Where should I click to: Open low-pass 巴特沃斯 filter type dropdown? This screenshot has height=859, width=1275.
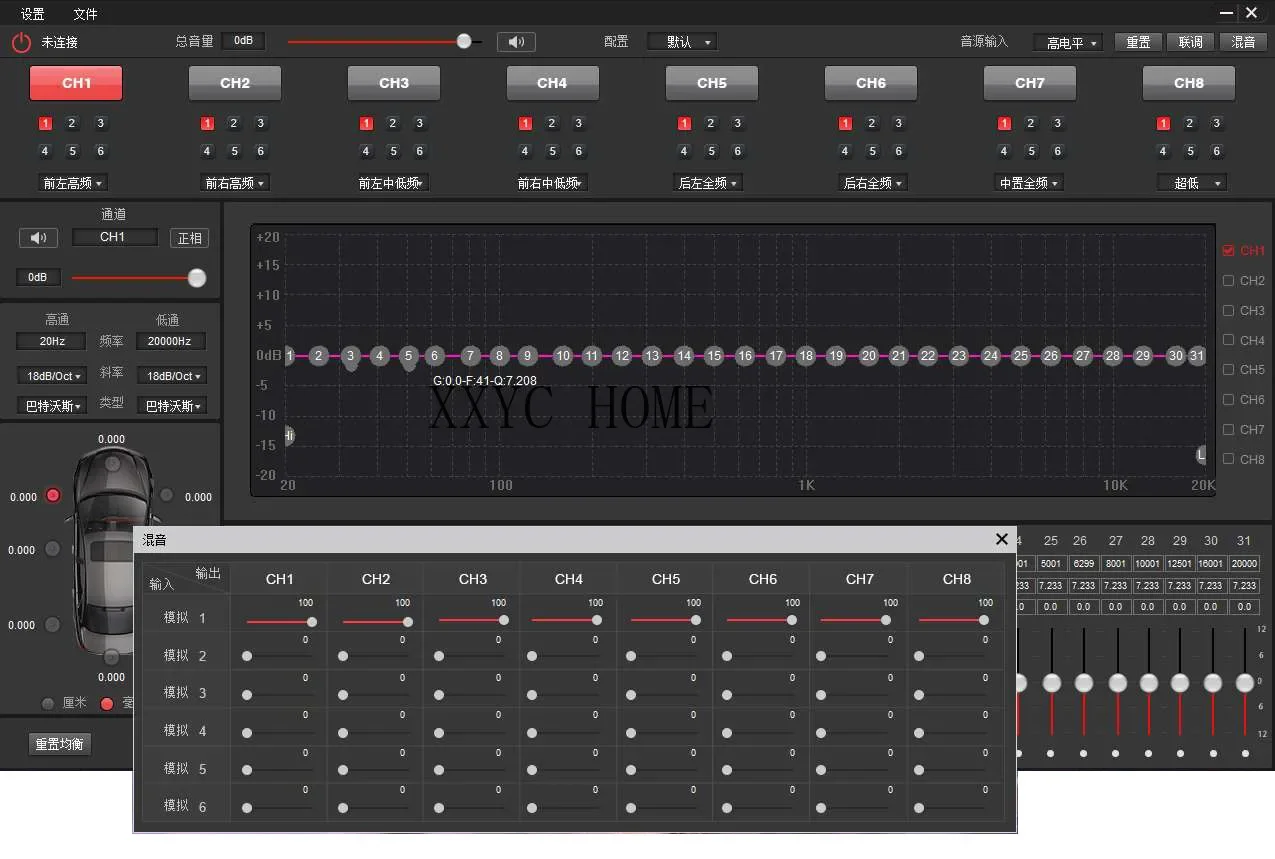coord(171,406)
